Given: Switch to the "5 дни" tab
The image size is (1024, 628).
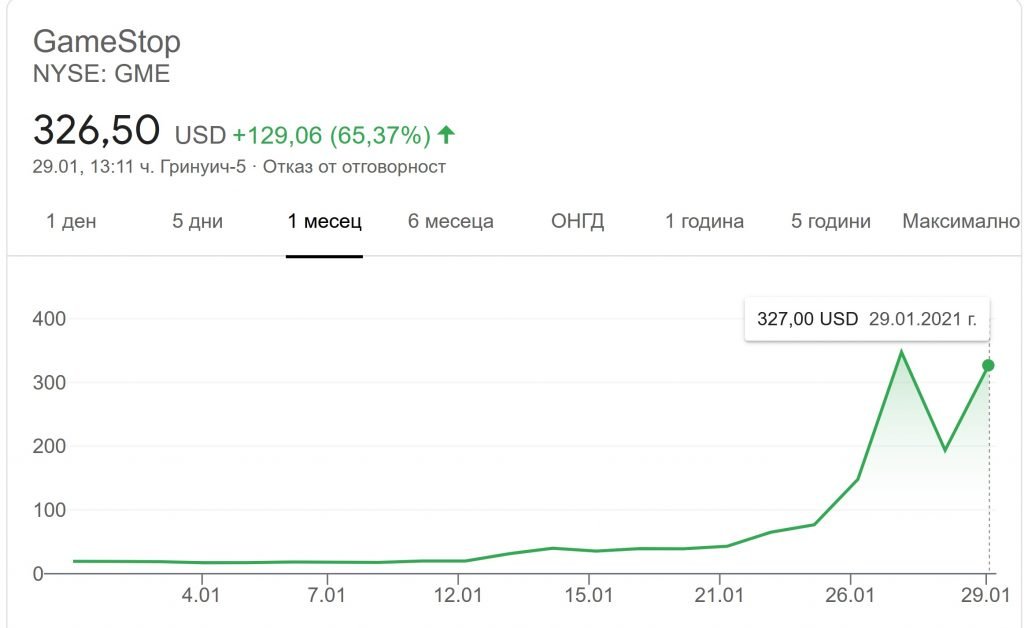Looking at the screenshot, I should 197,221.
